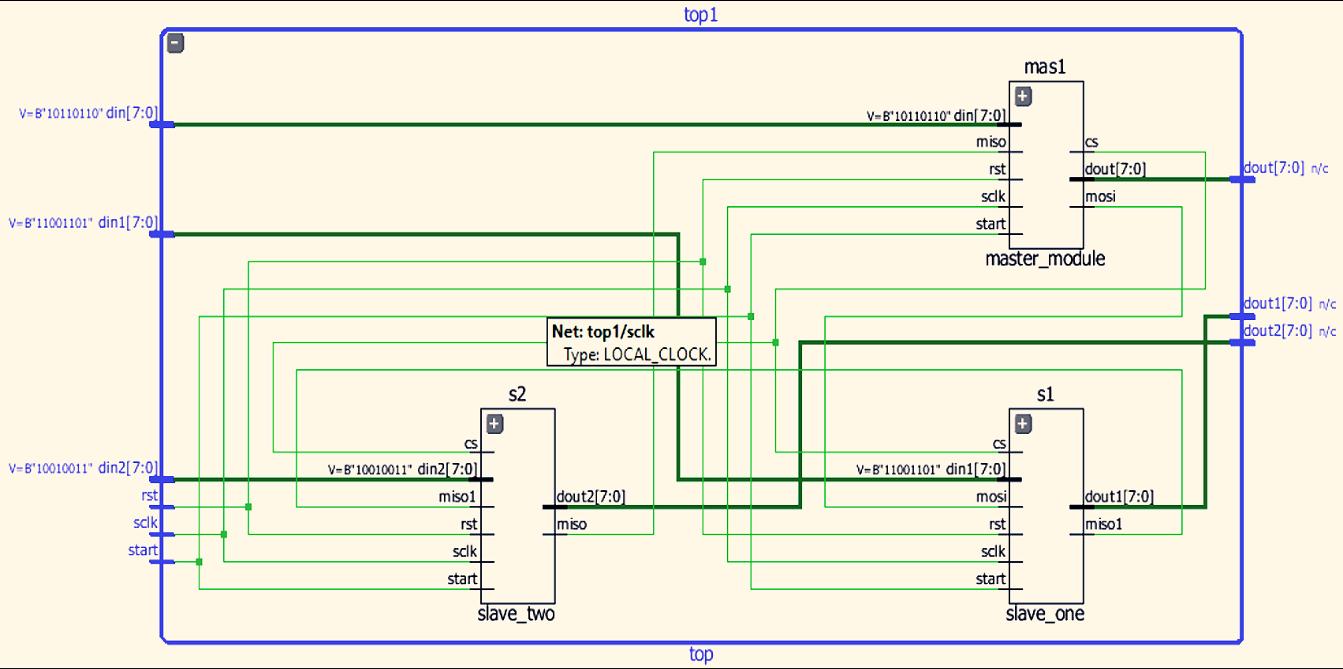This screenshot has height=669, width=1343.
Task: Click the din2[7:0] input port pin
Action: (164, 478)
